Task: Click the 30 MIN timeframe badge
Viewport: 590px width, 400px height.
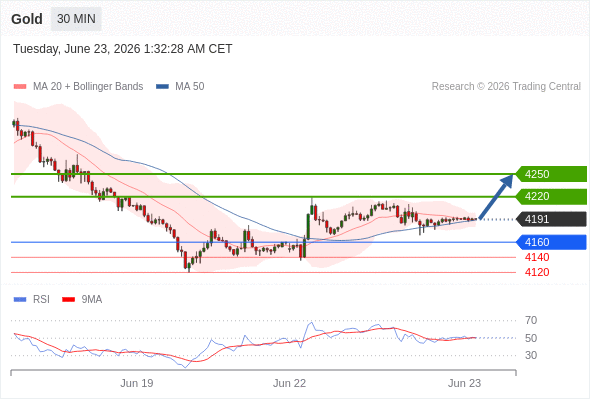Action: click(x=76, y=19)
